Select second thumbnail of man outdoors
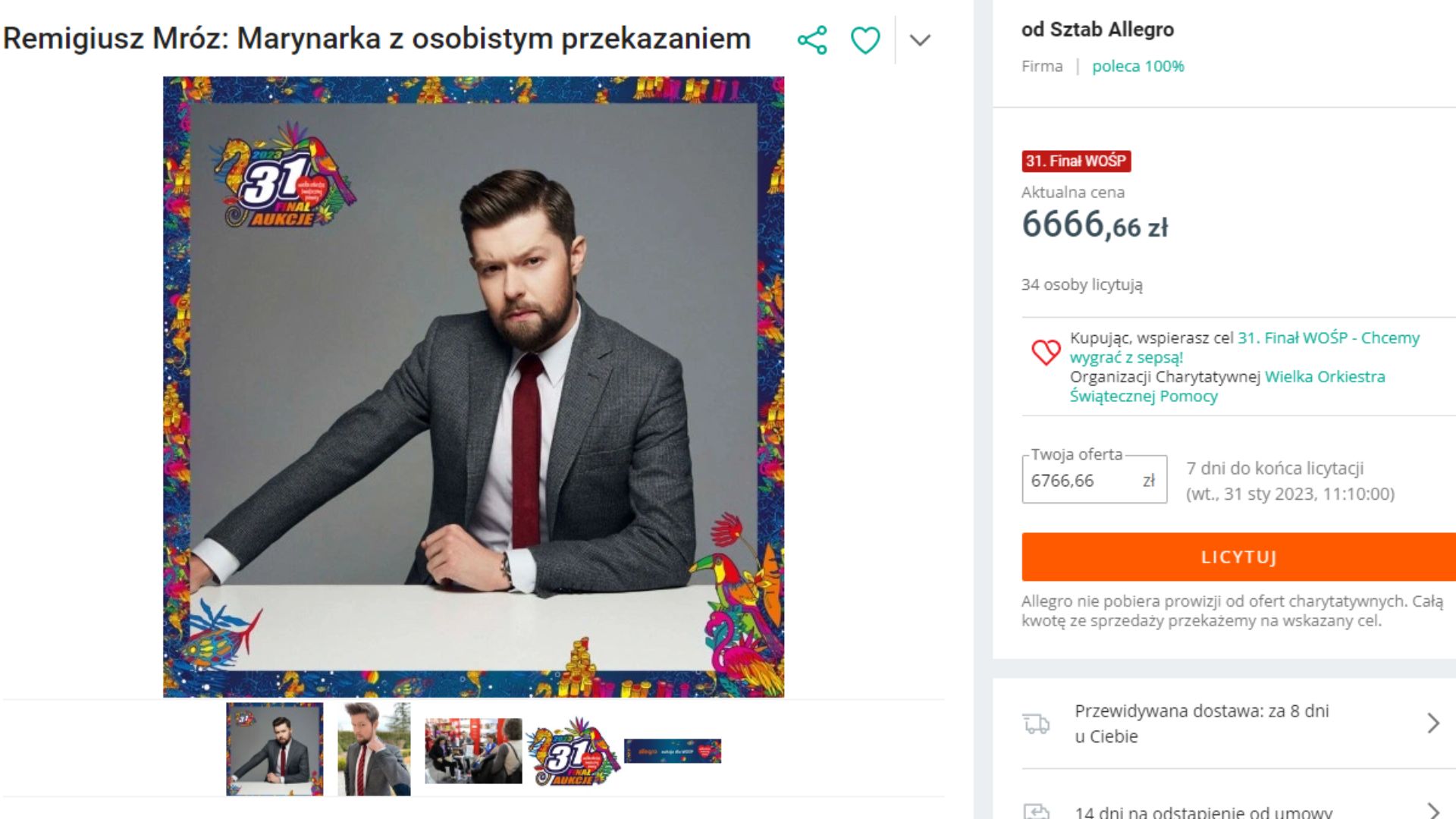The height and width of the screenshot is (819, 1456). [374, 749]
